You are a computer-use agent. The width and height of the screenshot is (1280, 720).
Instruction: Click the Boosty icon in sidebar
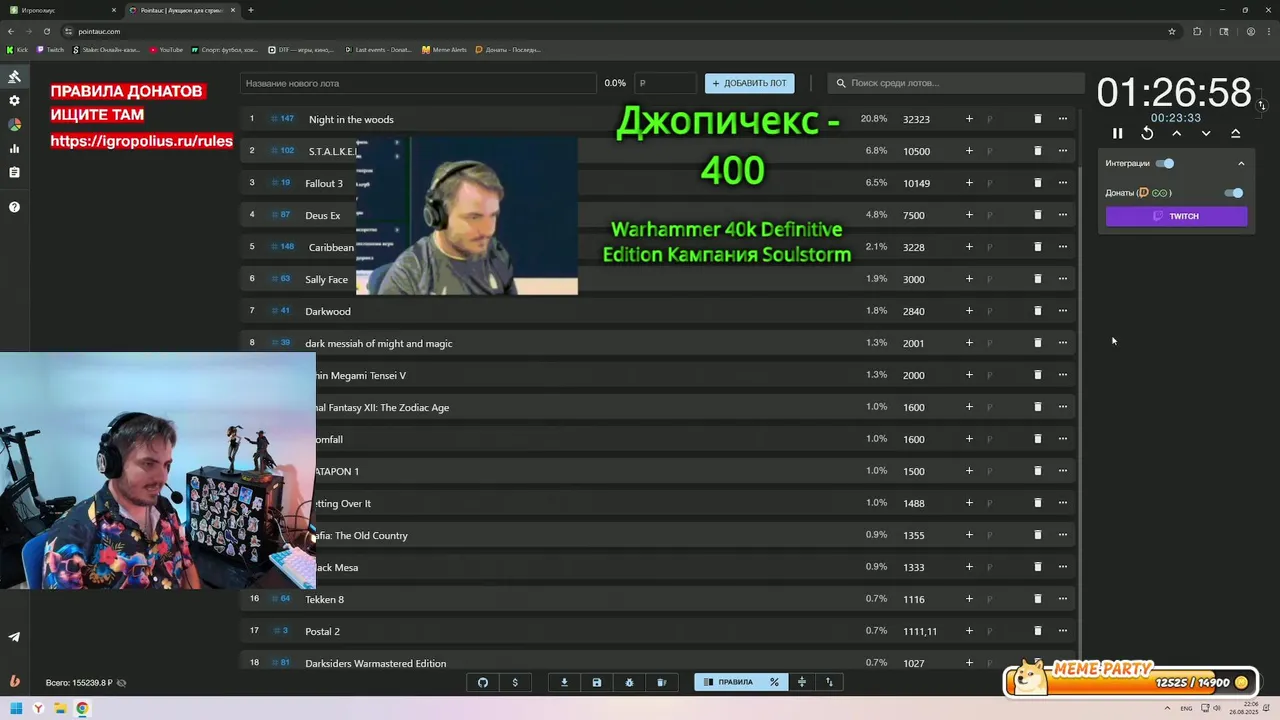point(14,681)
